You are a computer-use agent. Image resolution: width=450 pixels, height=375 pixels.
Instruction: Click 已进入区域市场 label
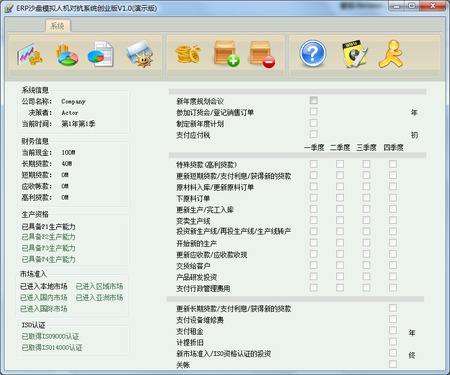pyautogui.click(x=99, y=286)
